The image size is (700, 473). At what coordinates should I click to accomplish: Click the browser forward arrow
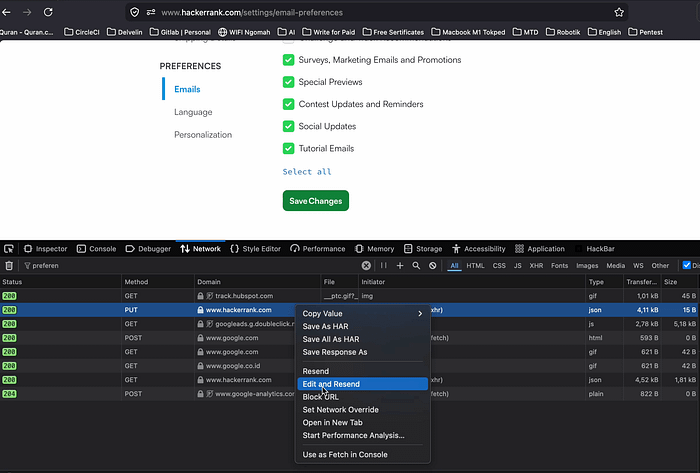[27, 12]
